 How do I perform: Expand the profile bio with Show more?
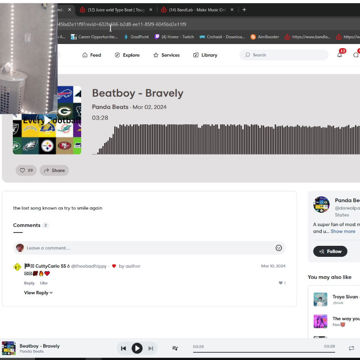(343, 231)
